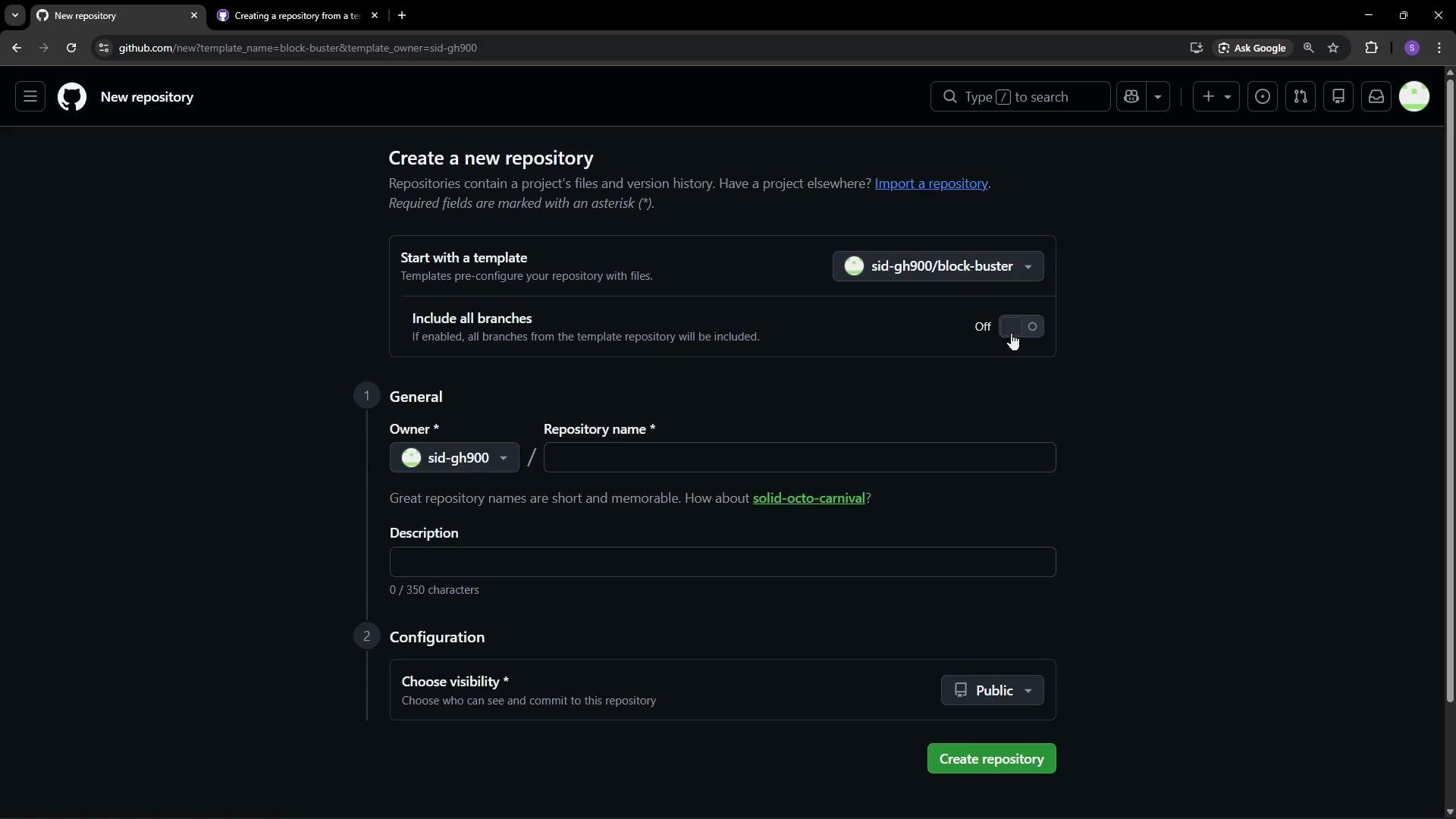View site information icon in address bar

tap(104, 48)
